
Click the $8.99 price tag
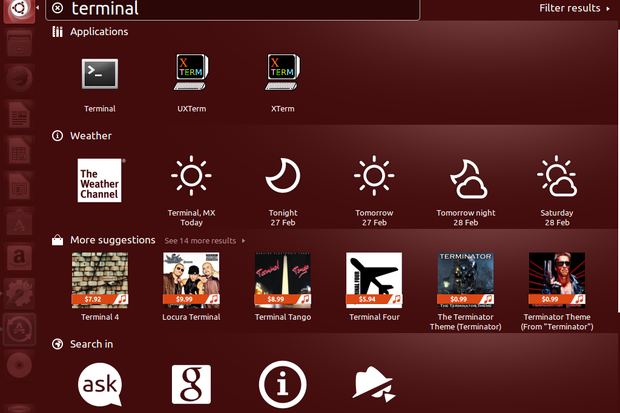(283, 299)
